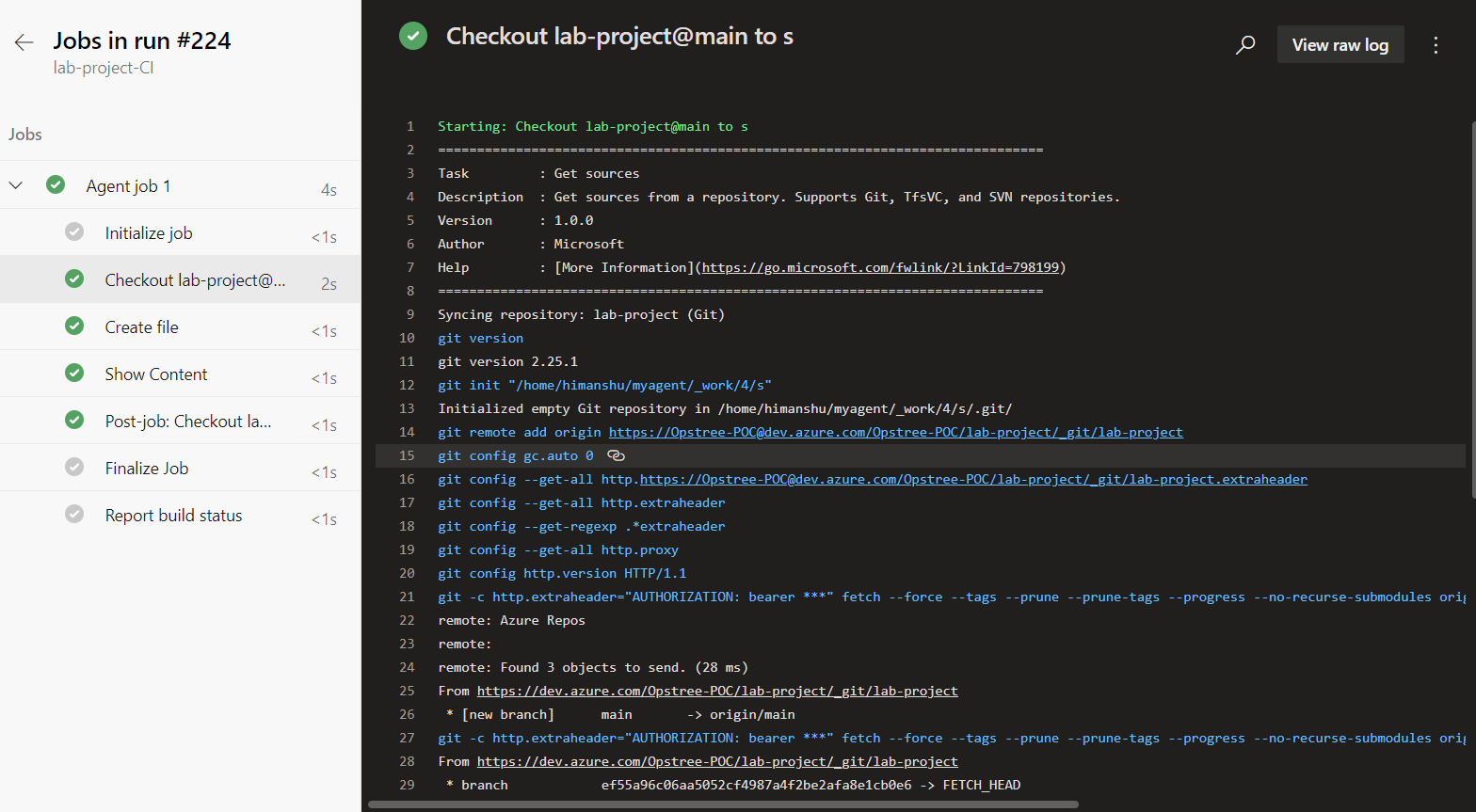Viewport: 1476px width, 812px height.
Task: Select the Report build status step
Action: coord(180,515)
